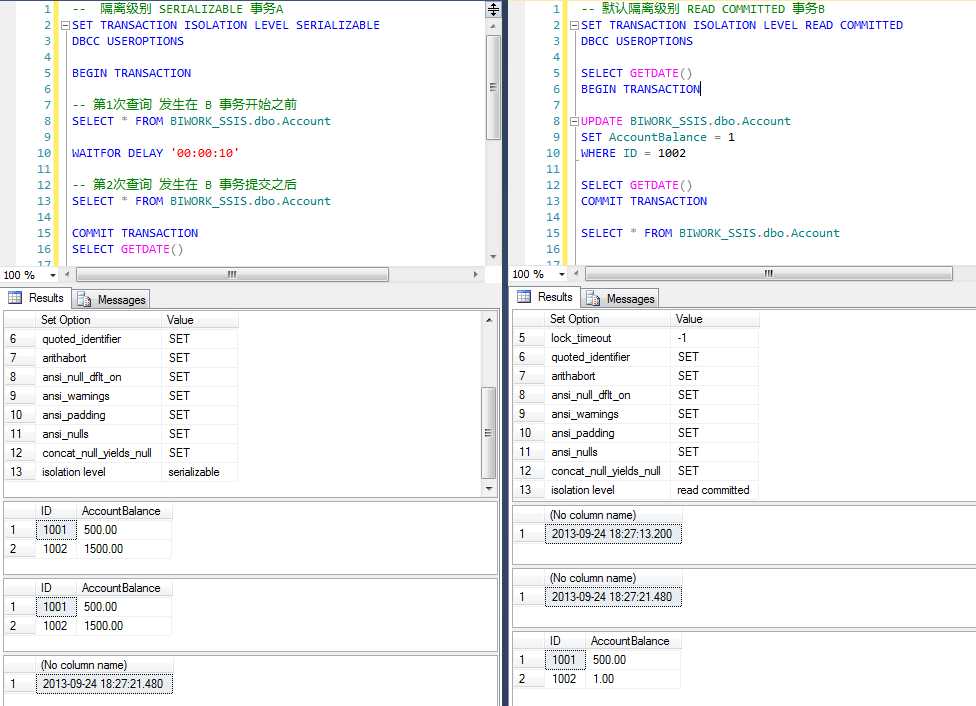The width and height of the screenshot is (976, 706).
Task: Switch to Messages tab in left query pane
Action: point(112,299)
